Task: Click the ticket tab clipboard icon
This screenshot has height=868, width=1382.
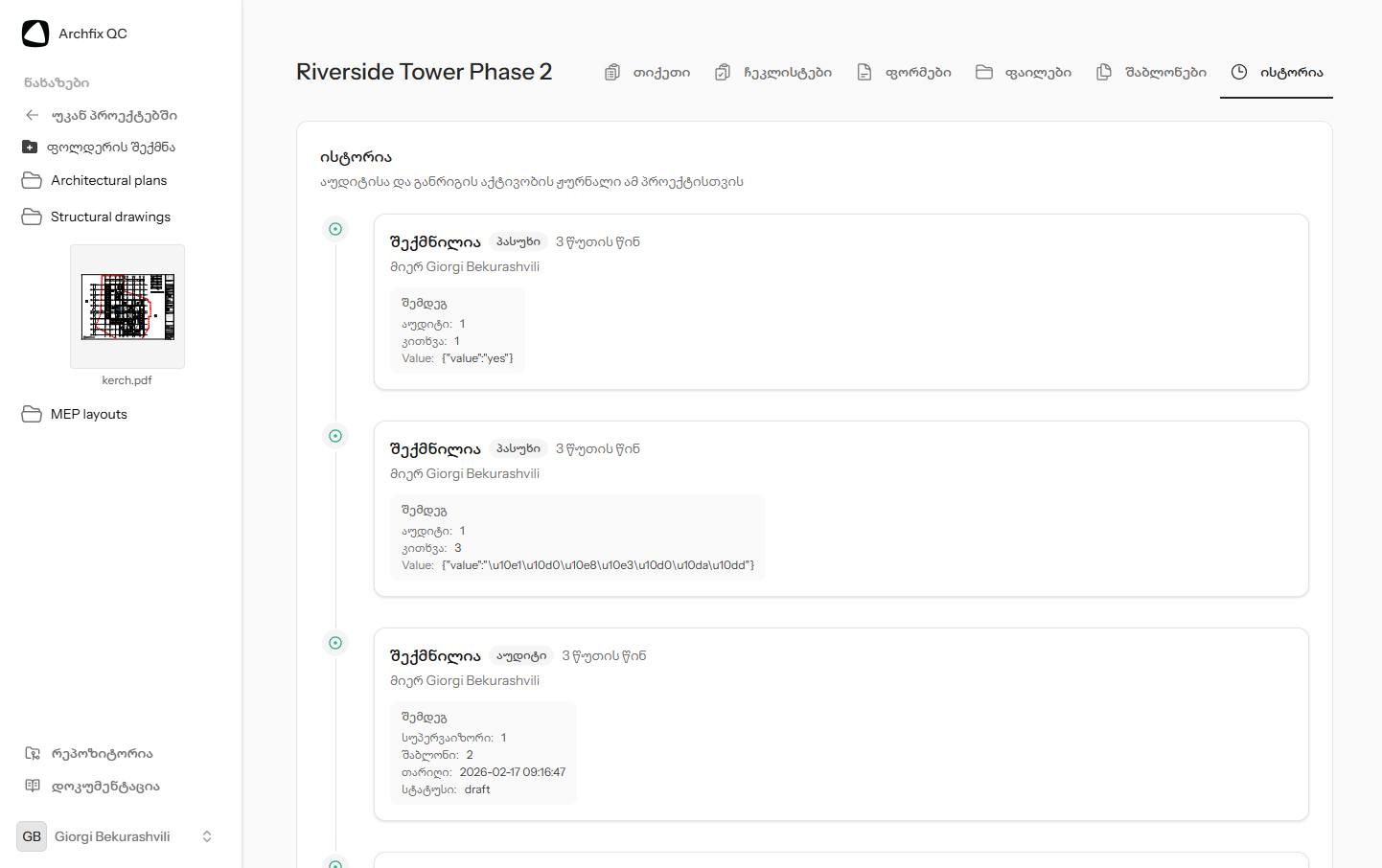Action: (x=612, y=72)
